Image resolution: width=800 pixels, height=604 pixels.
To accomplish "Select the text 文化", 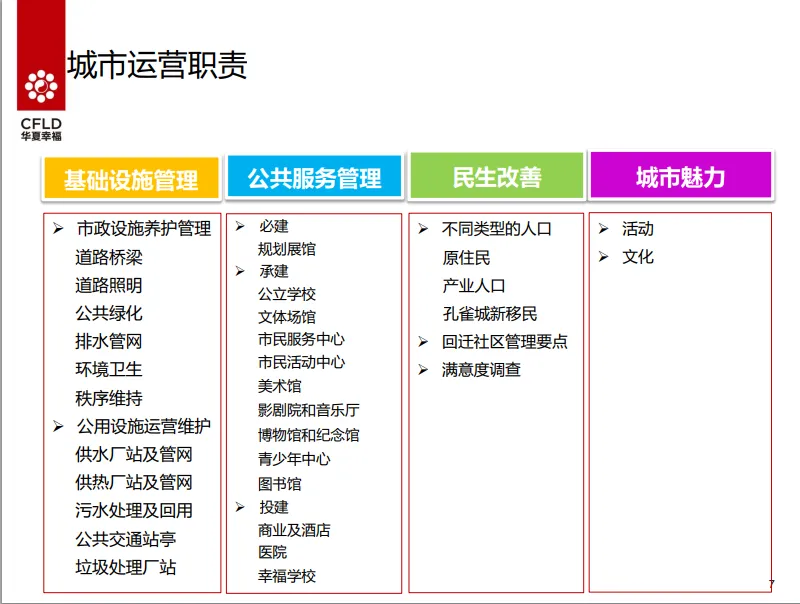I will [x=638, y=257].
